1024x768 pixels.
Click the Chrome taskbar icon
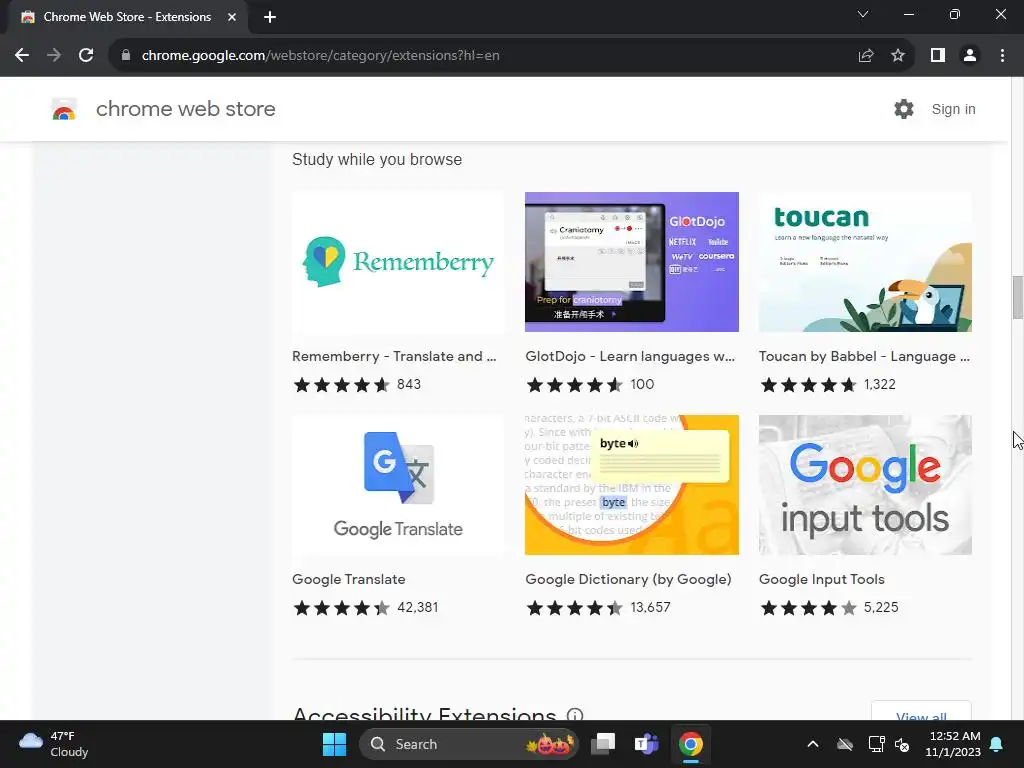coord(690,744)
